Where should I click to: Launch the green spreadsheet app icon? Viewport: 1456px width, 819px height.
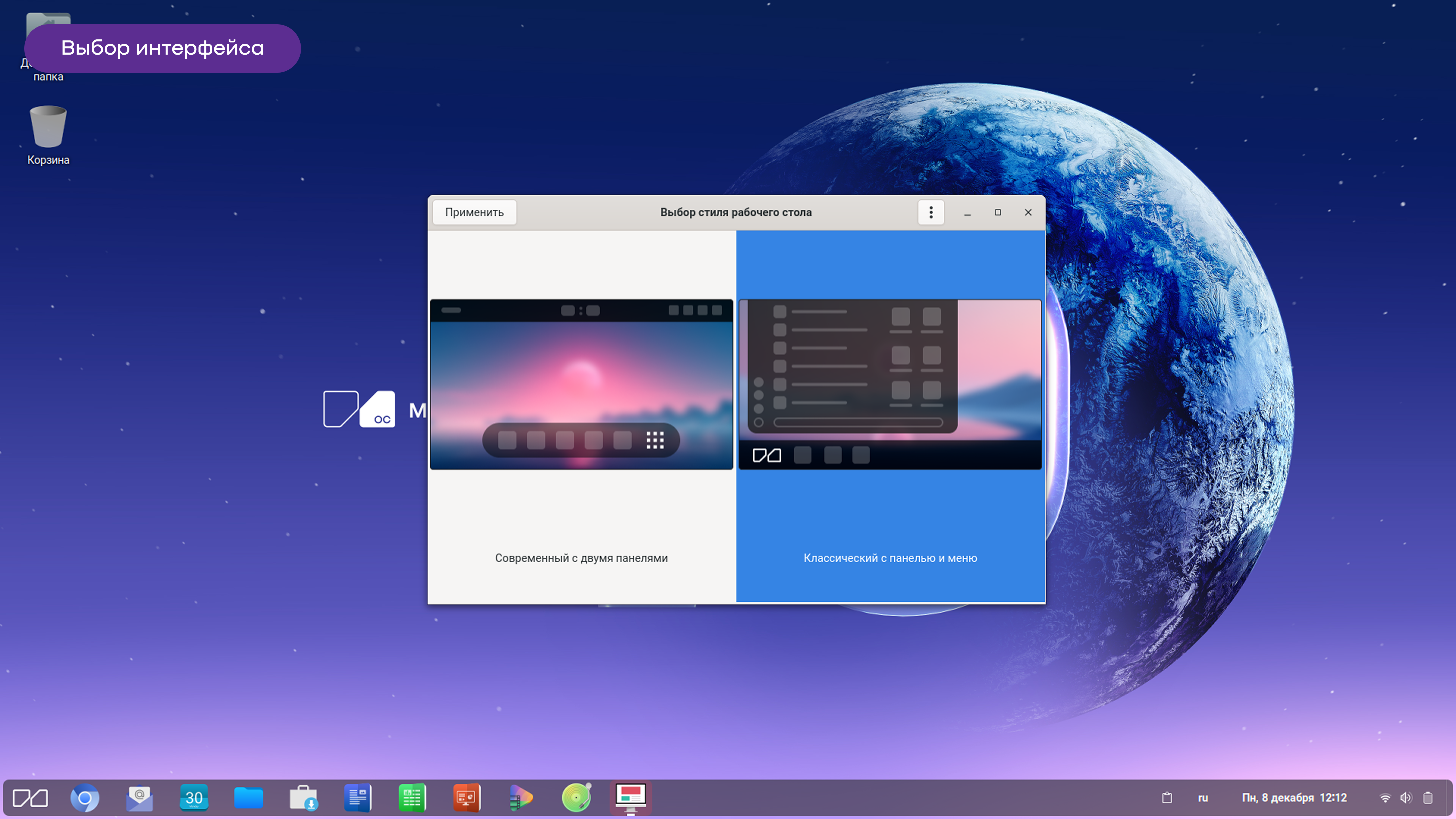pos(412,798)
